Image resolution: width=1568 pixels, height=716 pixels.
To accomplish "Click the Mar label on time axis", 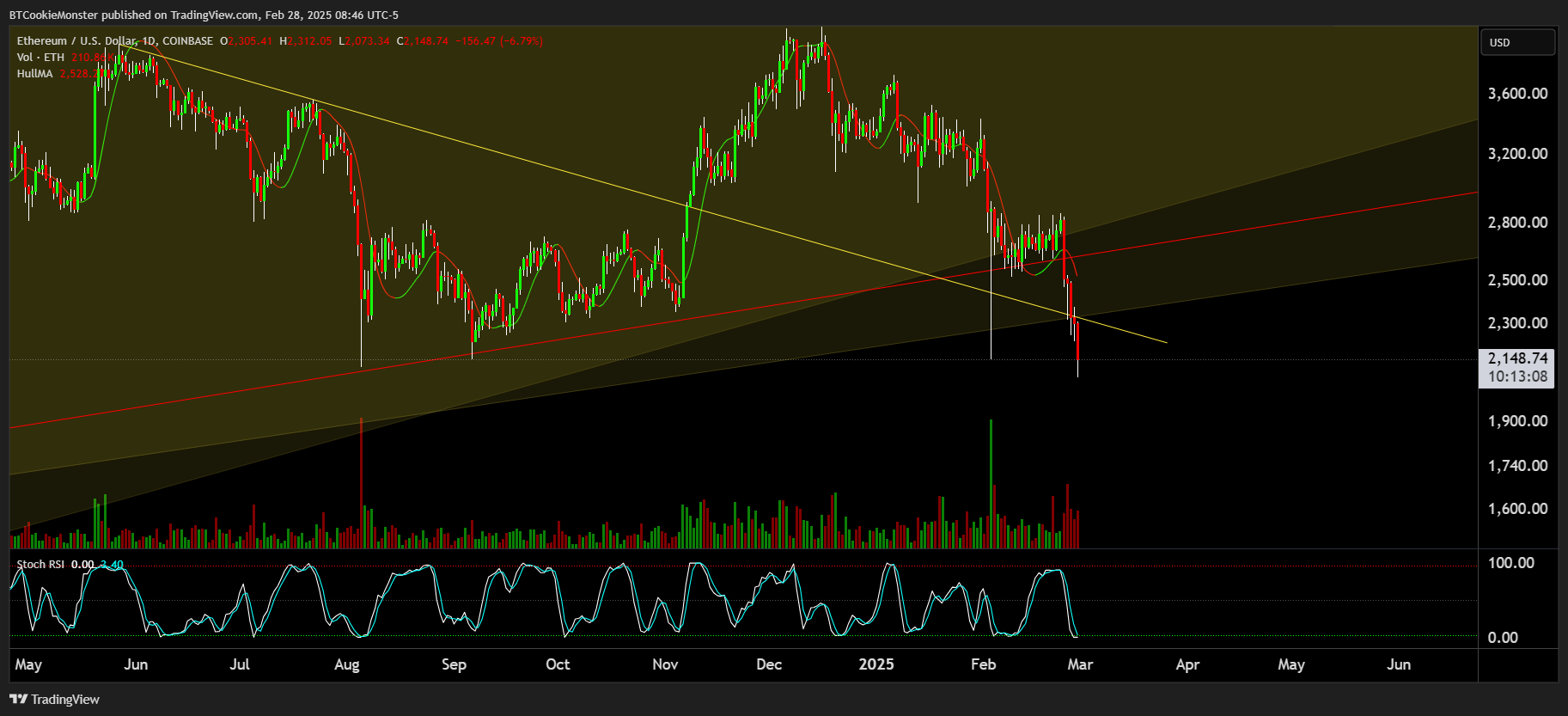I will click(1080, 664).
